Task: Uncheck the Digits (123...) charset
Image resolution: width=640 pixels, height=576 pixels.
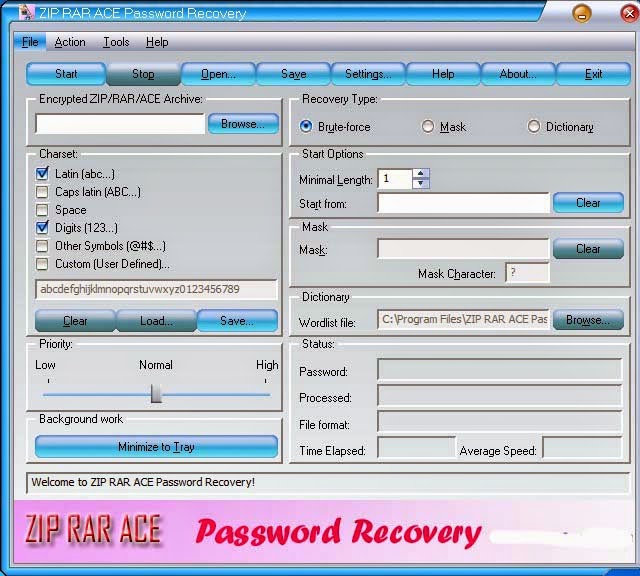Action: click(42, 228)
